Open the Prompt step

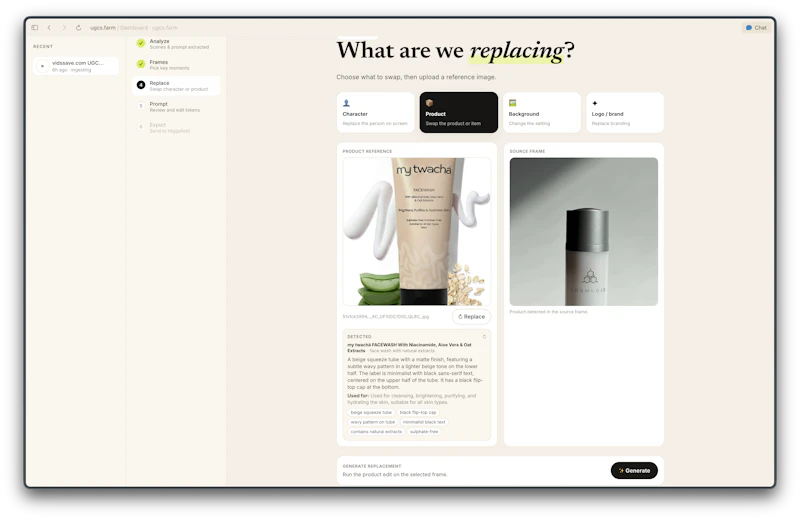point(176,107)
